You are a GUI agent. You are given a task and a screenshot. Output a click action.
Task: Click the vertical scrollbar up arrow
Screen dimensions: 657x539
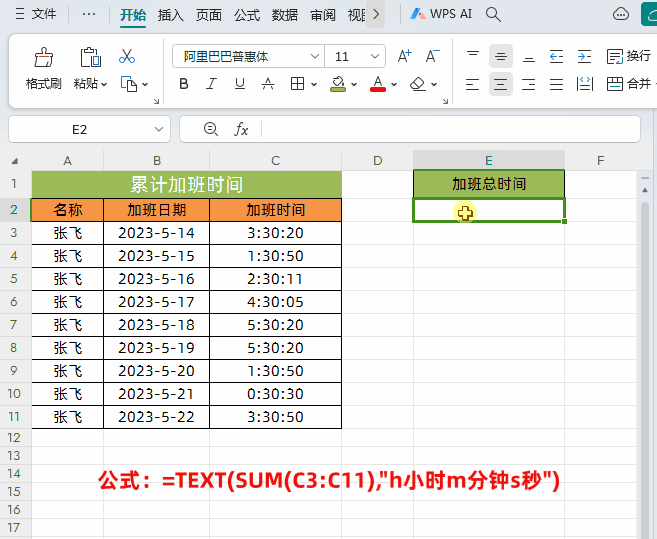pos(645,190)
